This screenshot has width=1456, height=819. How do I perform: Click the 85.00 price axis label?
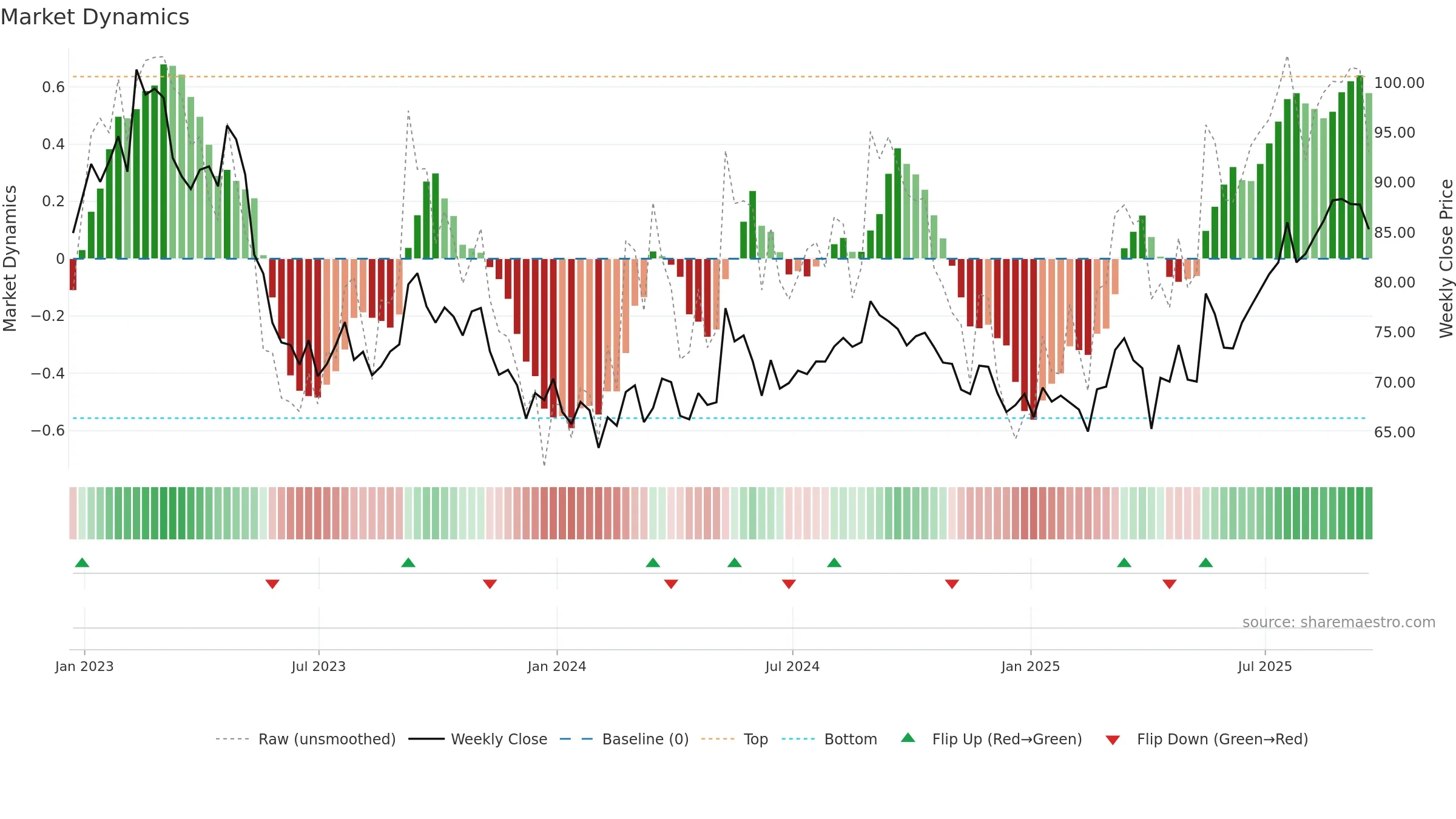[1395, 232]
